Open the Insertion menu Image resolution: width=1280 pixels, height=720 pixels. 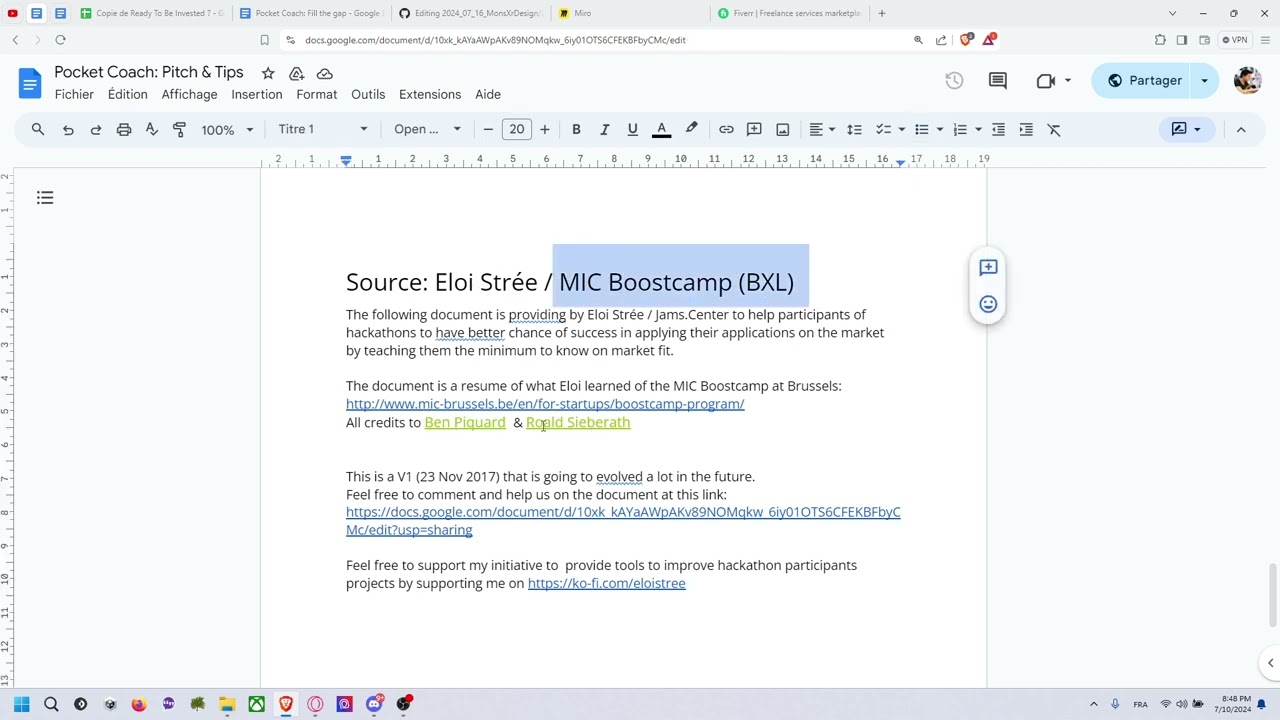[257, 94]
